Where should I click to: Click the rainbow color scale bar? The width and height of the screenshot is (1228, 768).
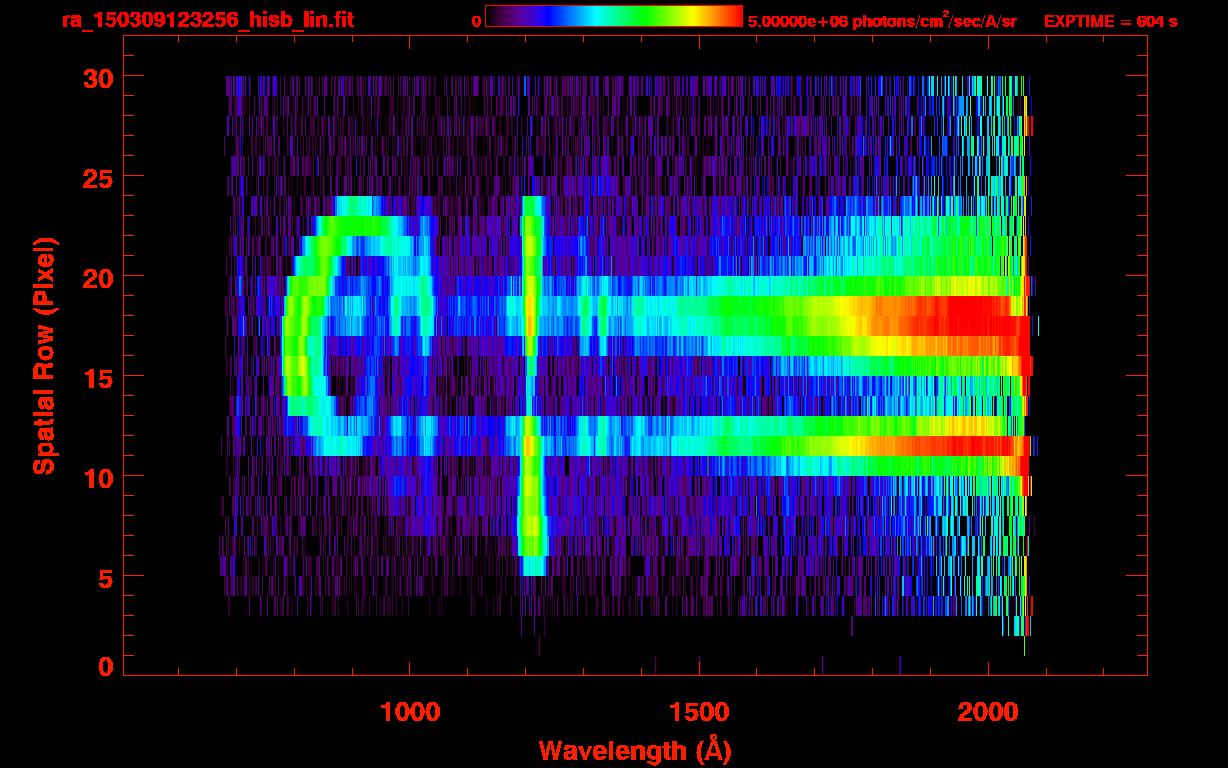614,17
